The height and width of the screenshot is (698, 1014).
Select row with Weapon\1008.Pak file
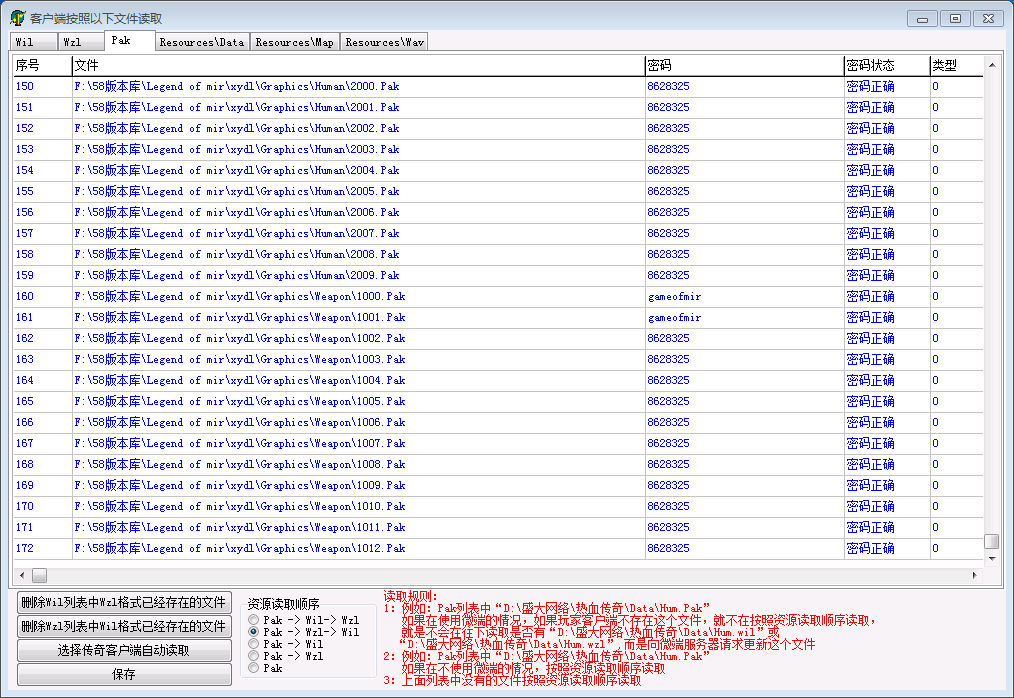pos(498,464)
